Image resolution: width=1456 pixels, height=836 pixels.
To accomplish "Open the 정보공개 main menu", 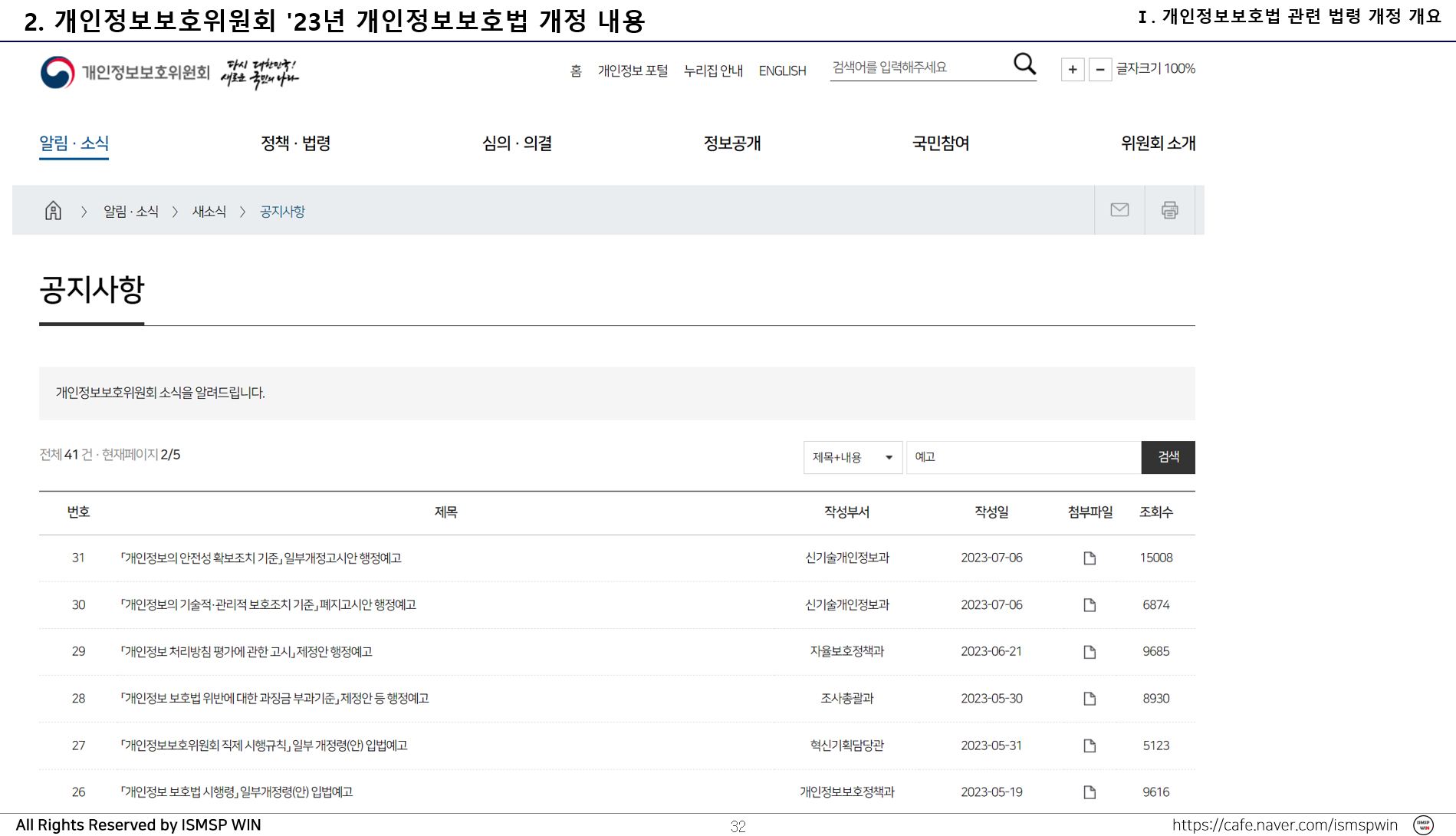I will [x=732, y=143].
